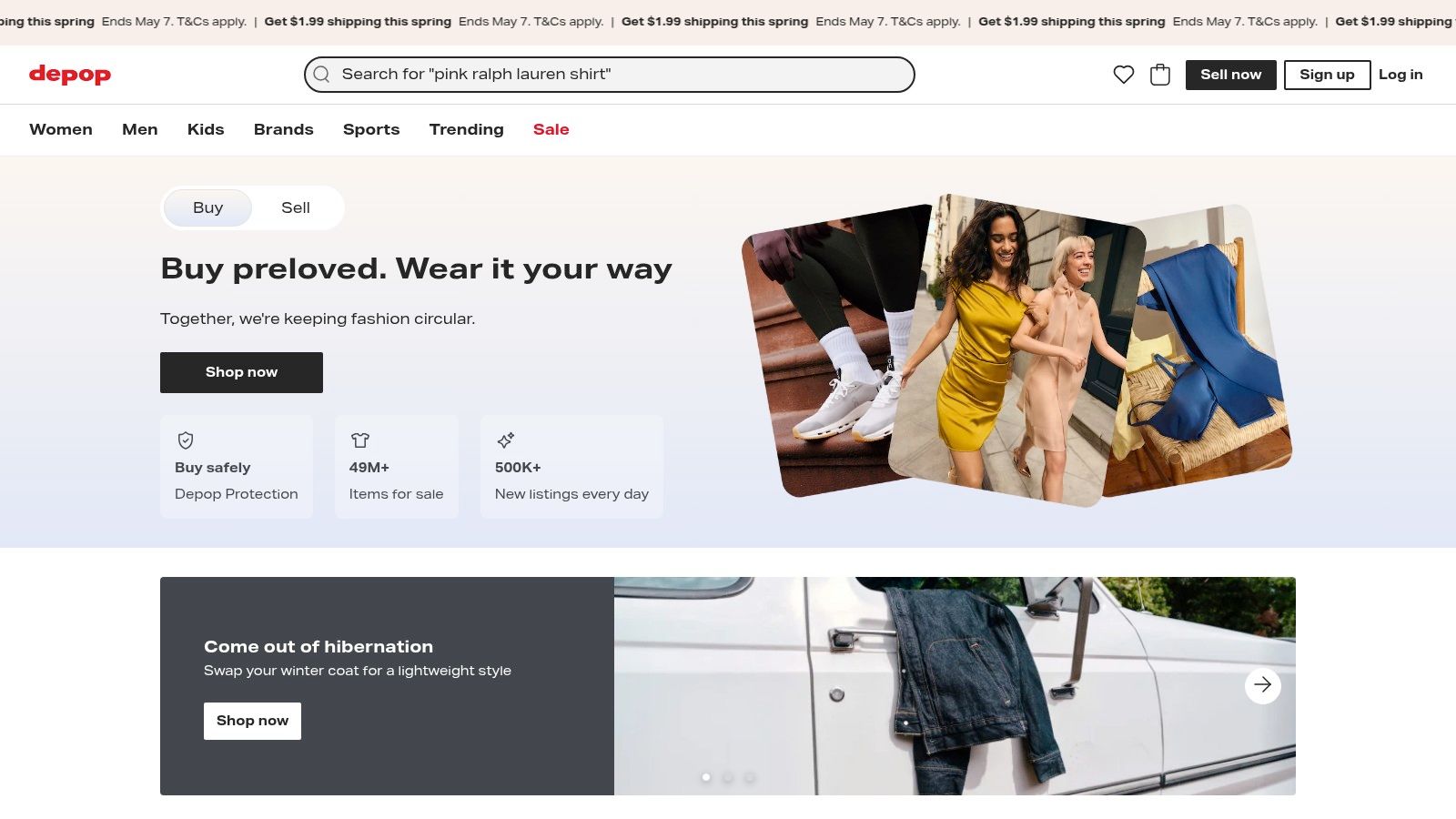Open the Men category
This screenshot has height=819, width=1456.
[x=139, y=129]
